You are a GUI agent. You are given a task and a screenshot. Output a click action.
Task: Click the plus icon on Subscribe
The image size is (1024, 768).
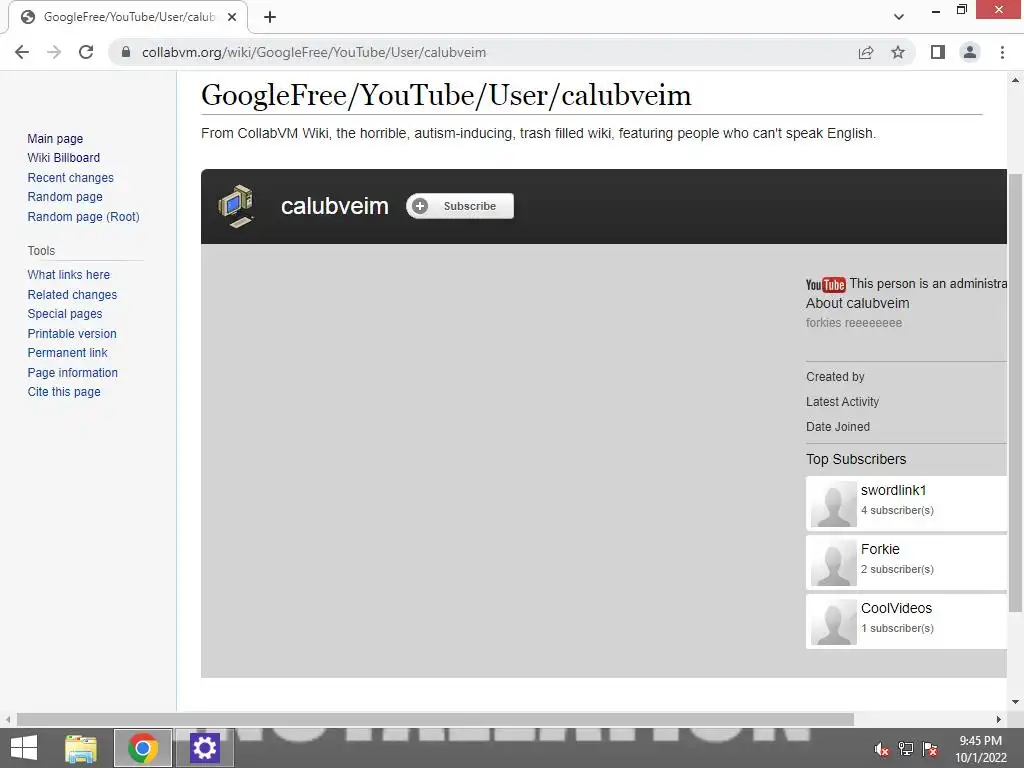click(x=420, y=206)
